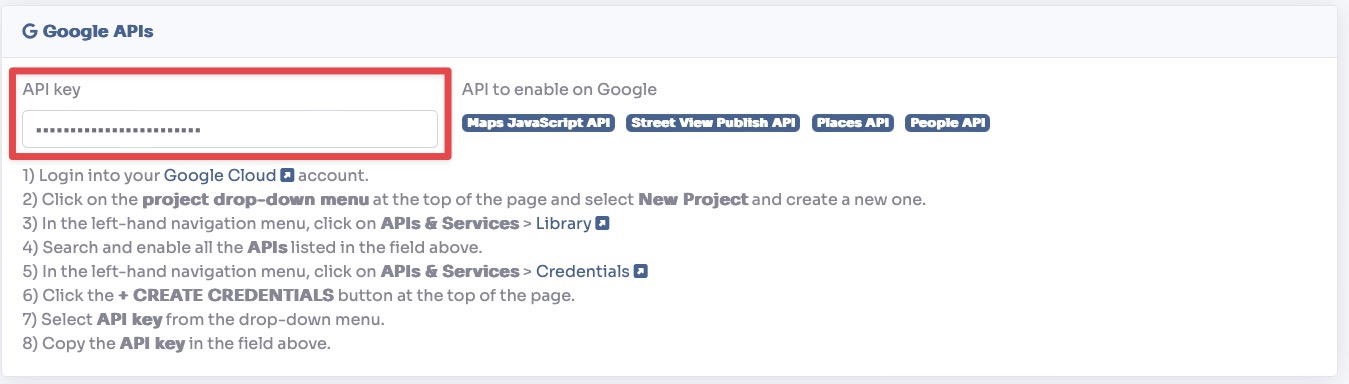Click the Google G logo icon
This screenshot has height=384, width=1349.
click(30, 31)
